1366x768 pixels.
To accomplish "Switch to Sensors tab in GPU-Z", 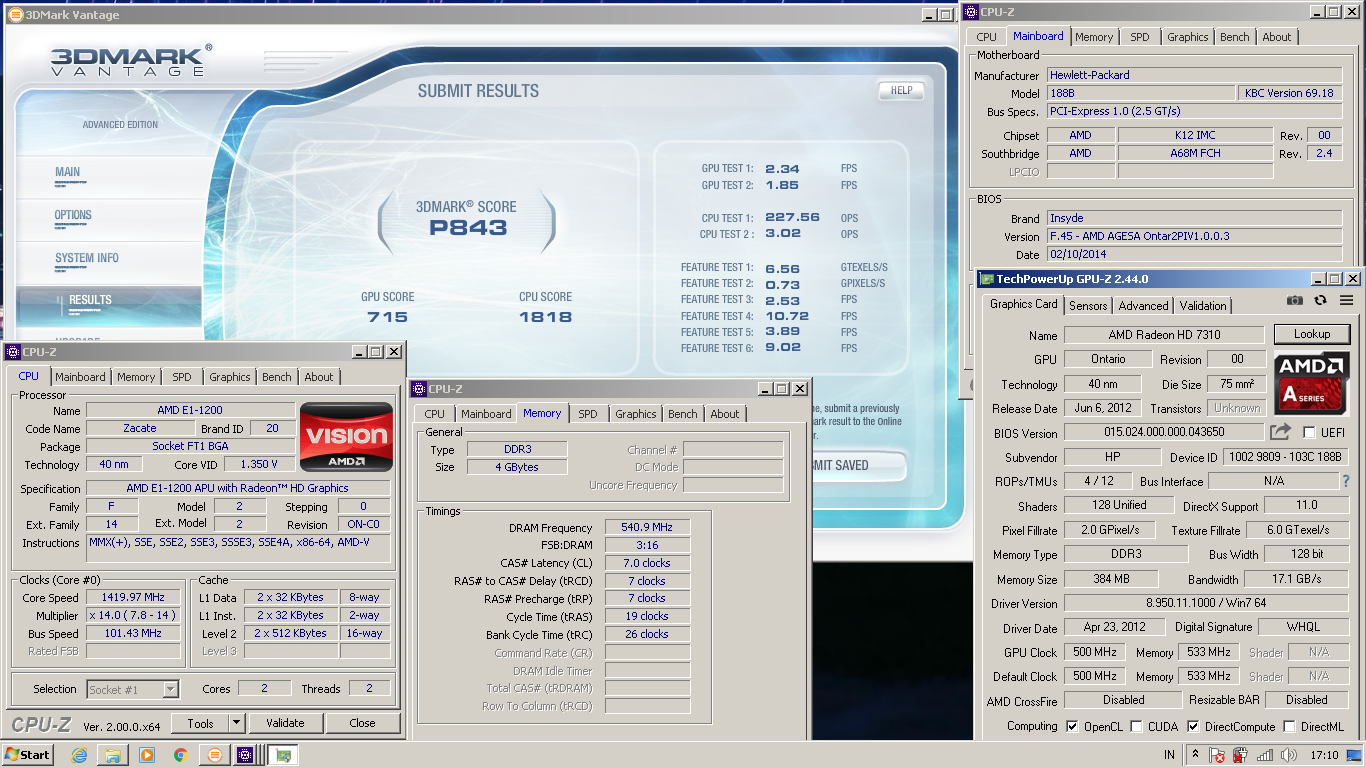I will click(x=1088, y=306).
